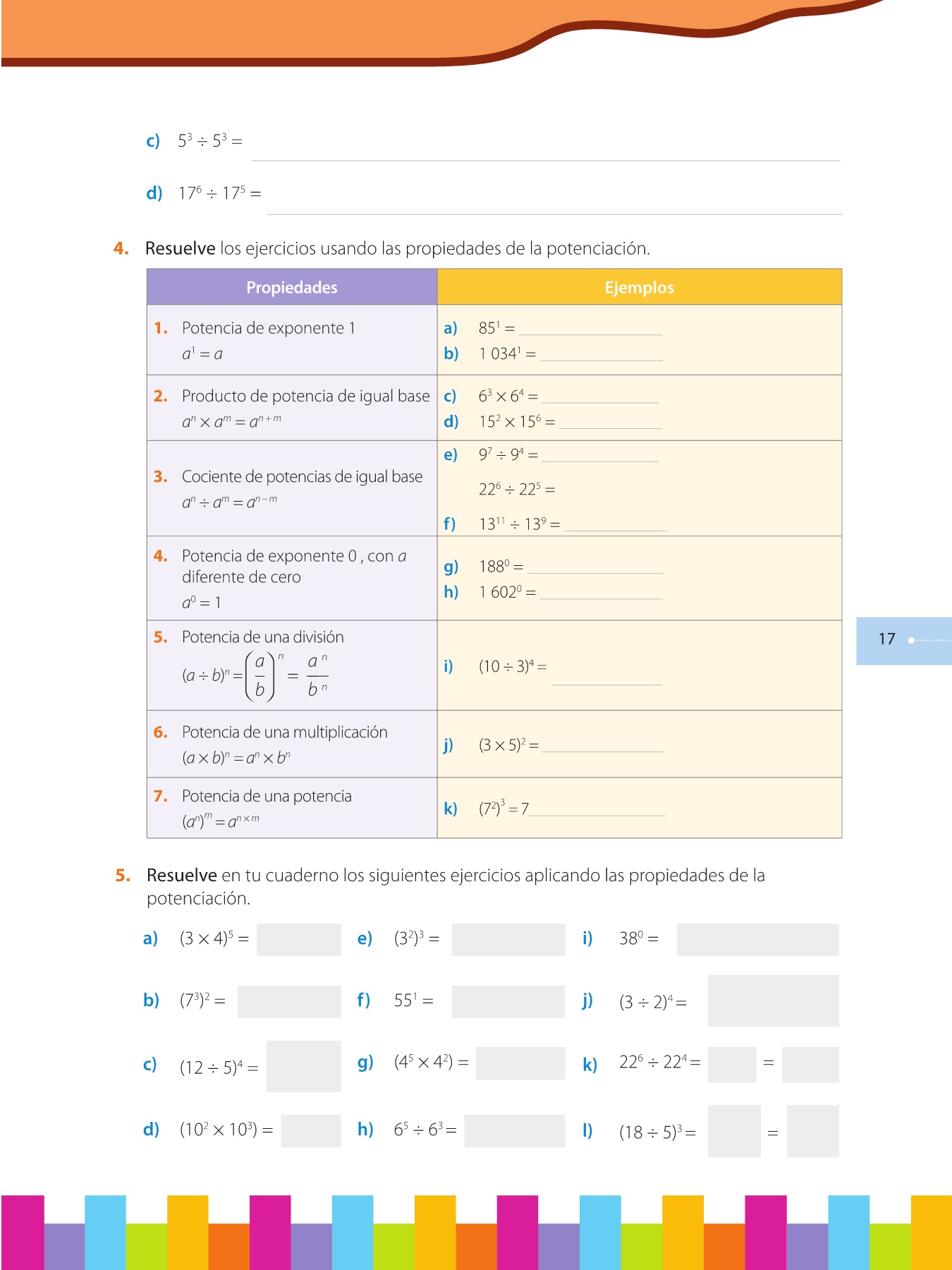Click the answer line for 5³ ÷ 5³
Viewport: 952px width, 1270px height.
[x=545, y=155]
